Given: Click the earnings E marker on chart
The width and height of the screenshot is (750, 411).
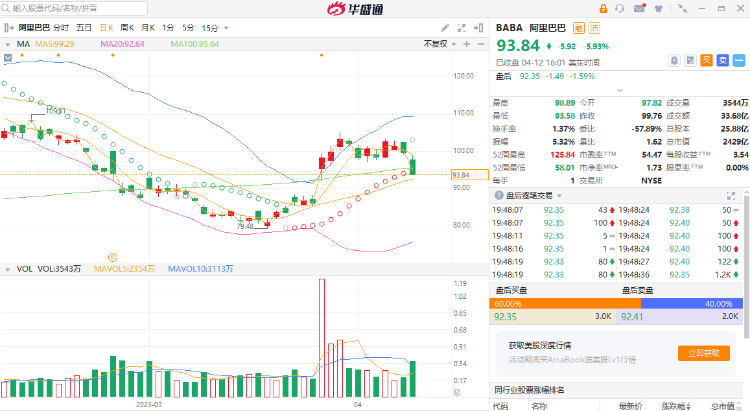Looking at the screenshot, I should 113,257.
